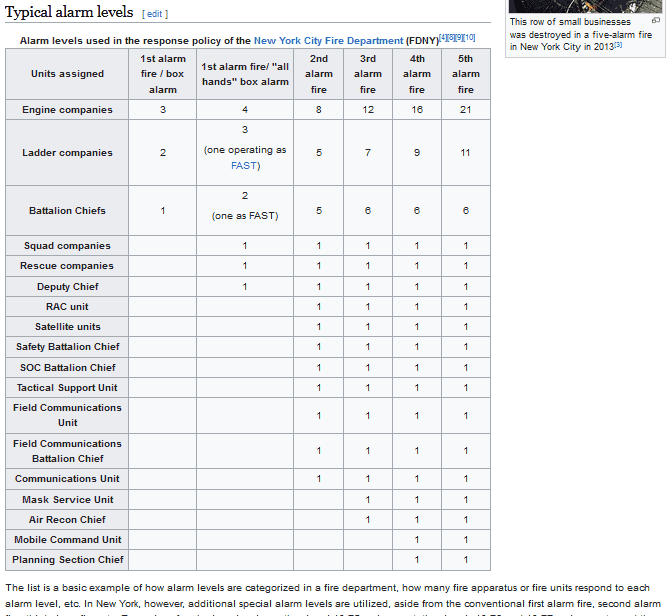Viewport: 669px width, 616px height.
Task: Click the 'Communications Unit' row header
Action: coord(67,479)
